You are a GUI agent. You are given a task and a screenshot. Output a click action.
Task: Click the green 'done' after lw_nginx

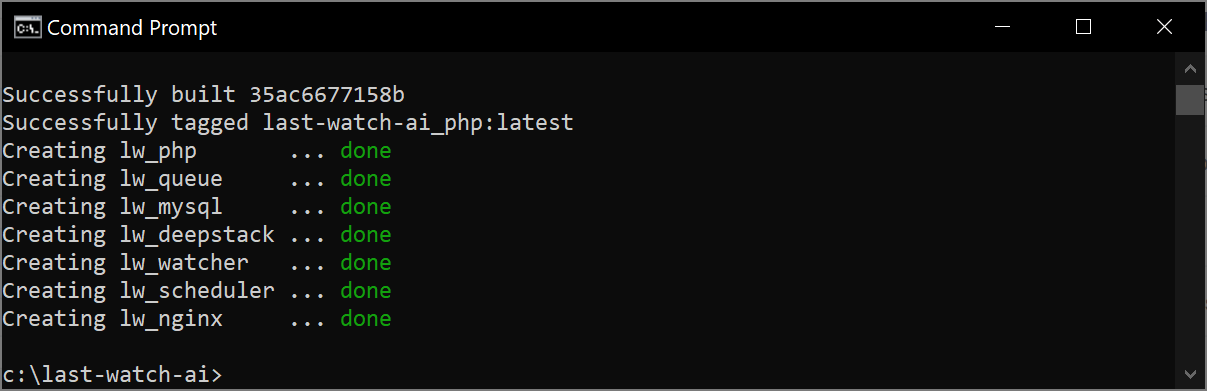tap(366, 319)
